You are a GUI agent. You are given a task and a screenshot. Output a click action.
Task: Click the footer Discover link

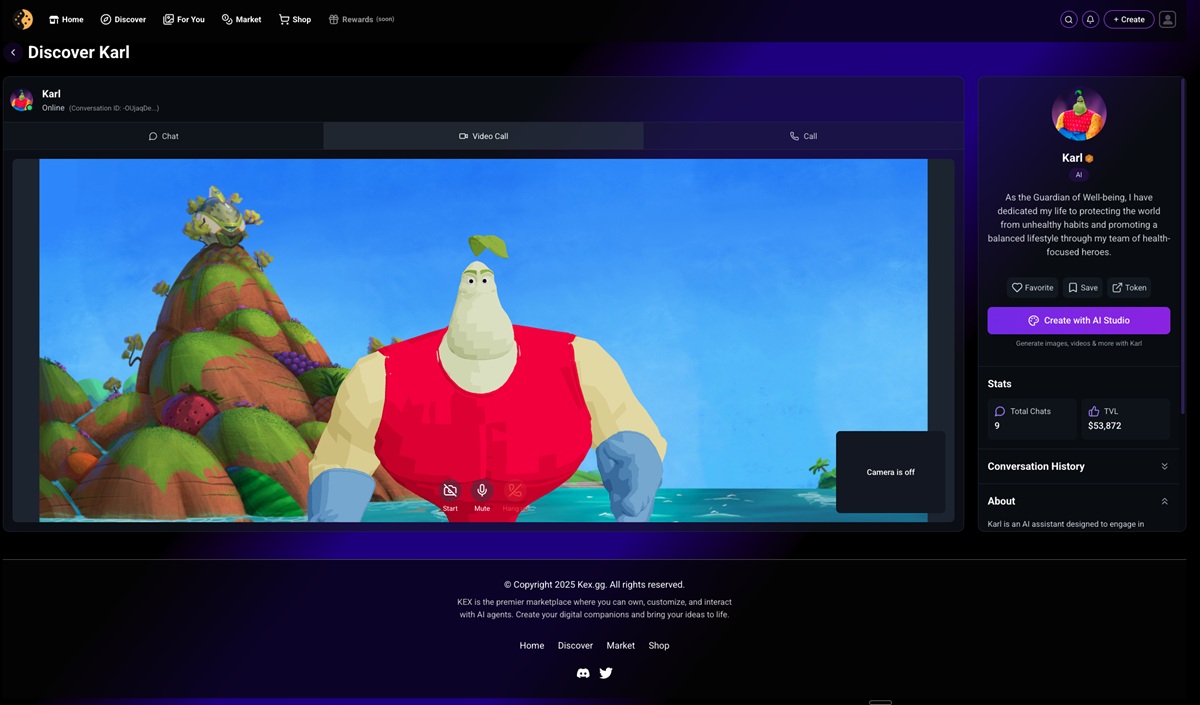coord(575,646)
